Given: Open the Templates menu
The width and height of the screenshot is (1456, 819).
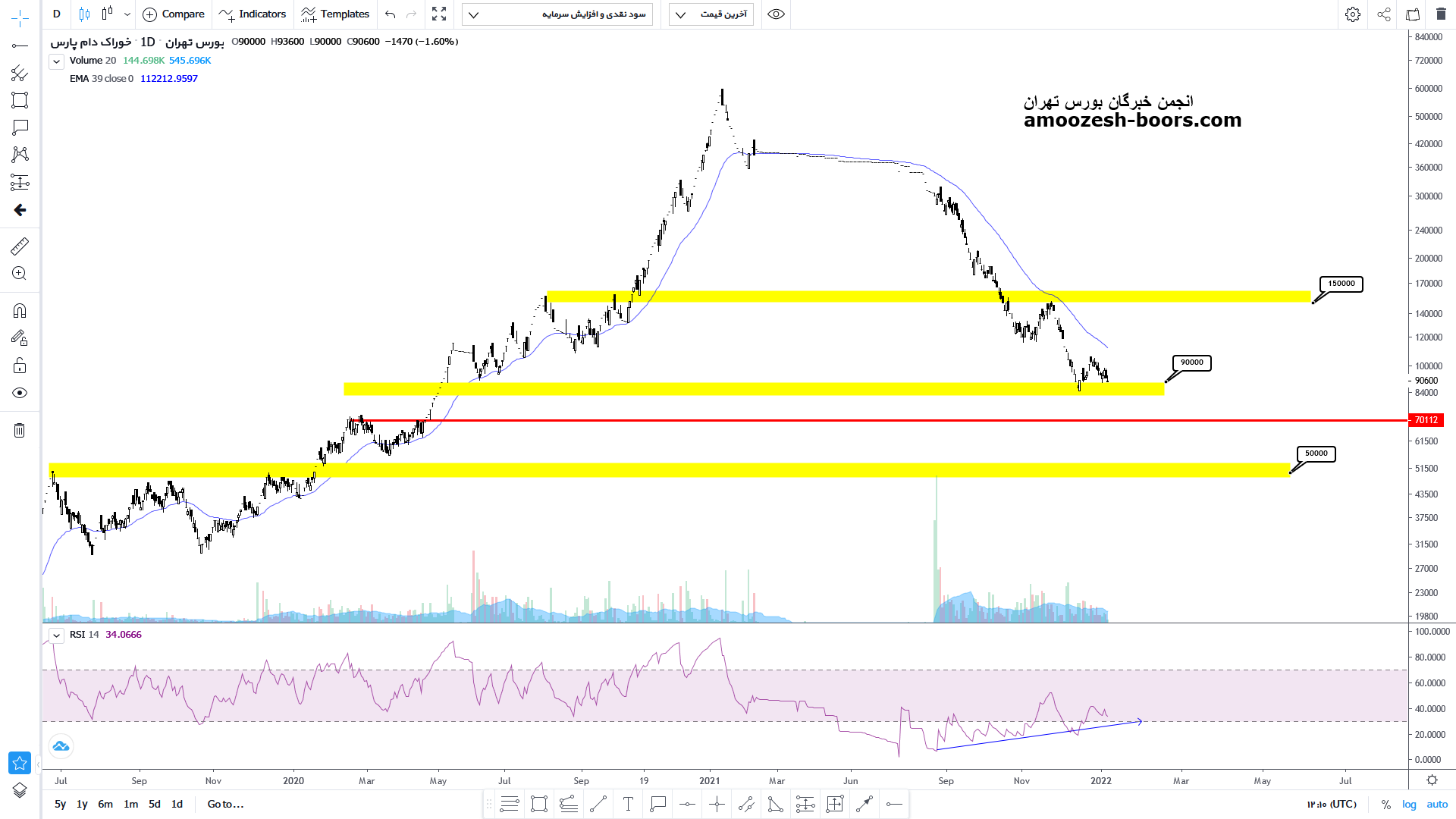Looking at the screenshot, I should point(335,14).
